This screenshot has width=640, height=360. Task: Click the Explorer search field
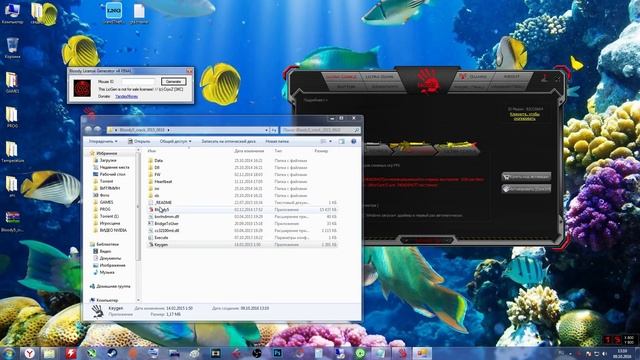click(x=321, y=130)
